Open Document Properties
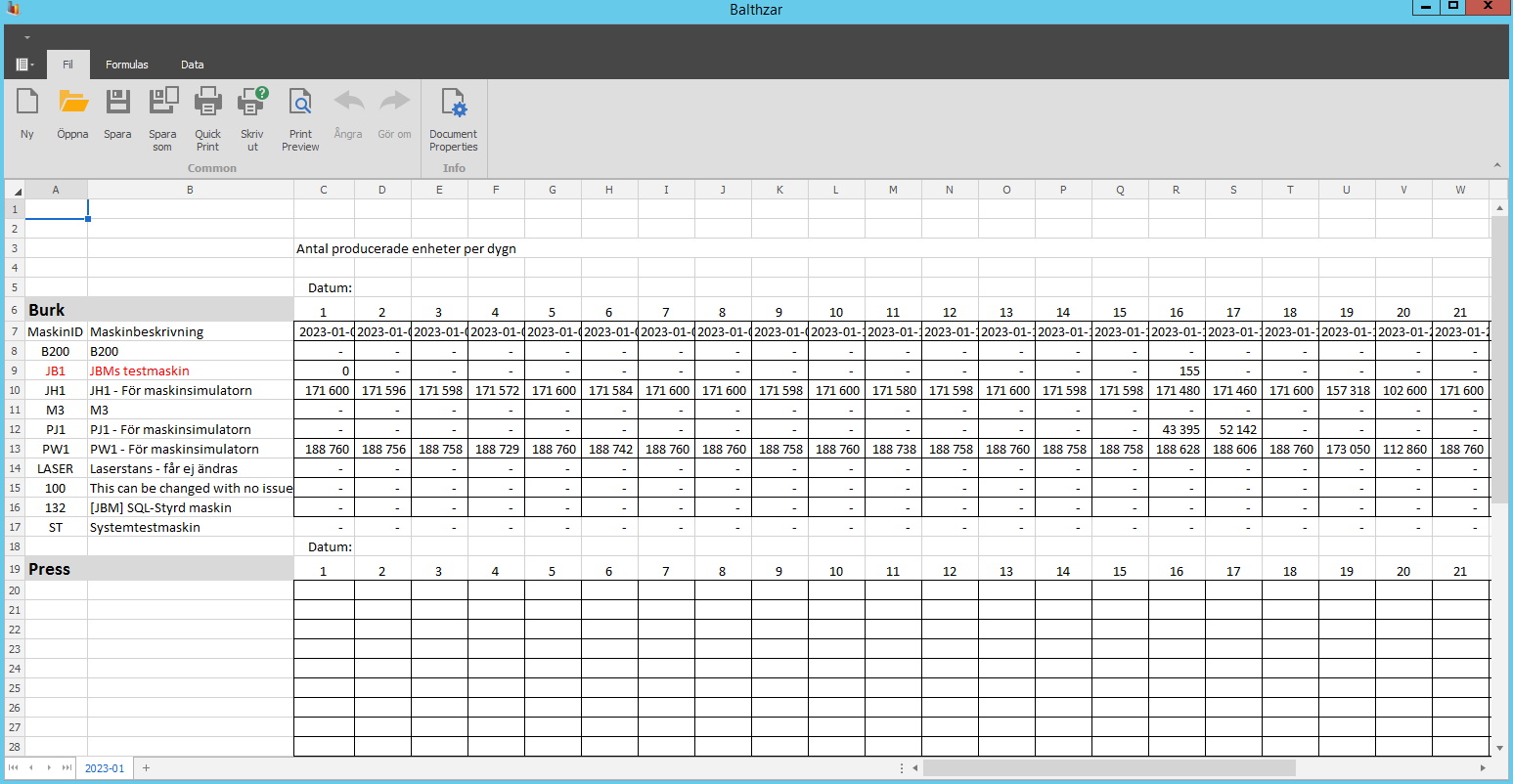The height and width of the screenshot is (784, 1513). (453, 115)
